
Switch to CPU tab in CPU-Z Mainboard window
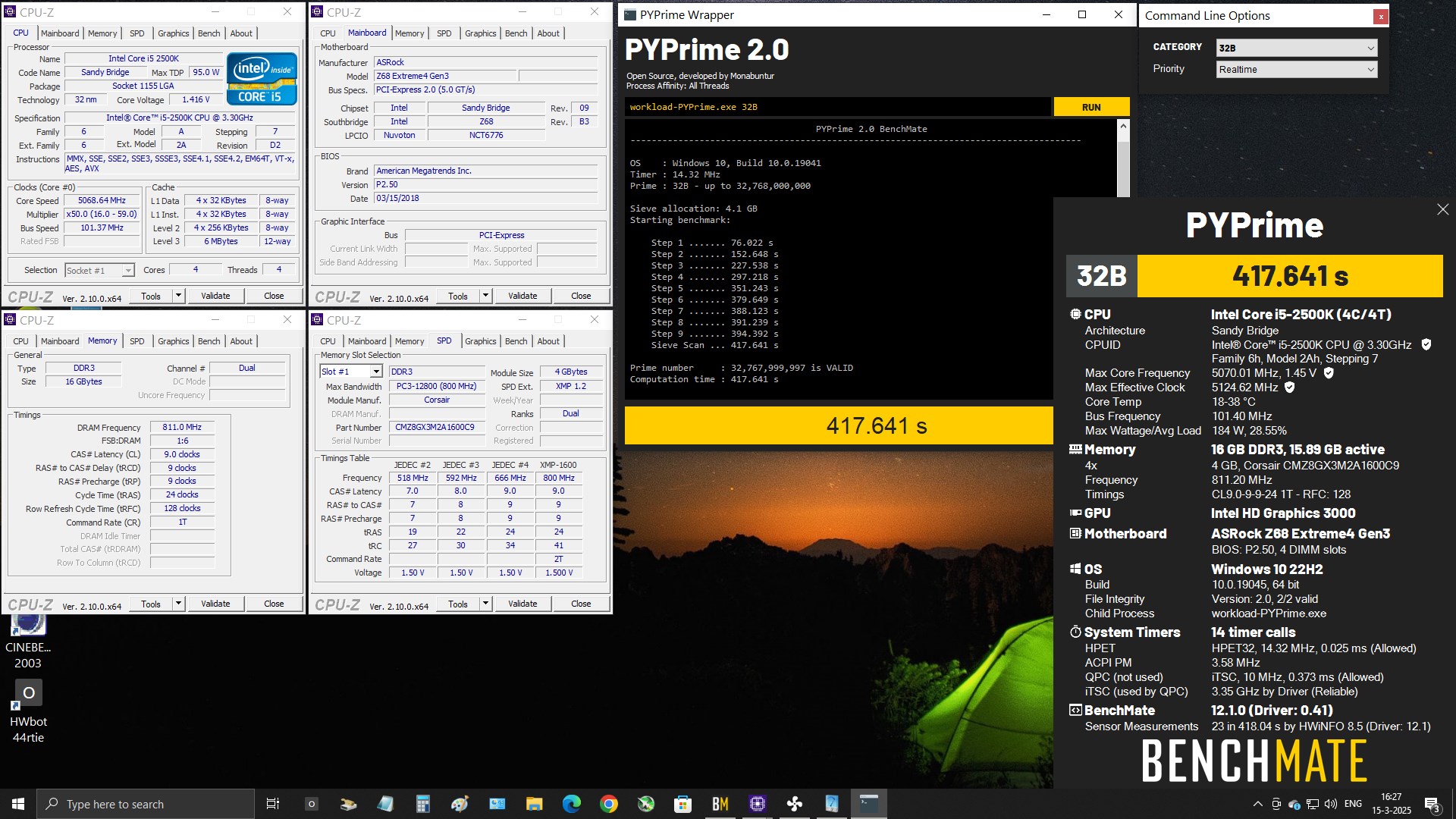coord(328,33)
